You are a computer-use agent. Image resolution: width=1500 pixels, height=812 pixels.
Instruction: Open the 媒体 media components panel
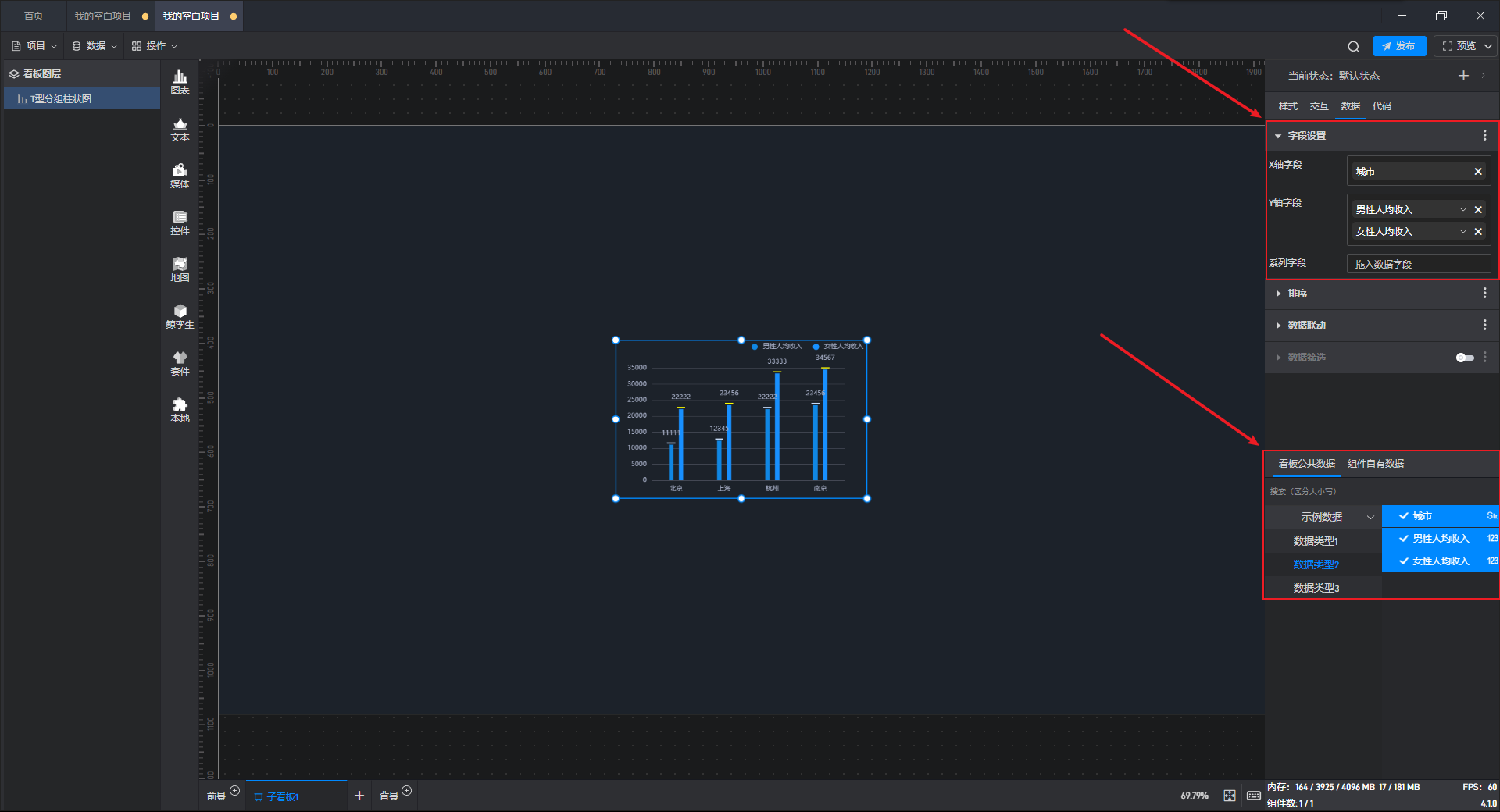180,176
